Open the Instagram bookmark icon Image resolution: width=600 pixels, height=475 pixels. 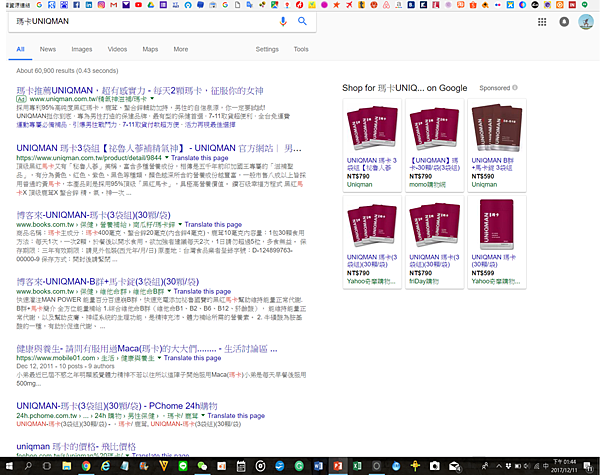pos(101,5)
